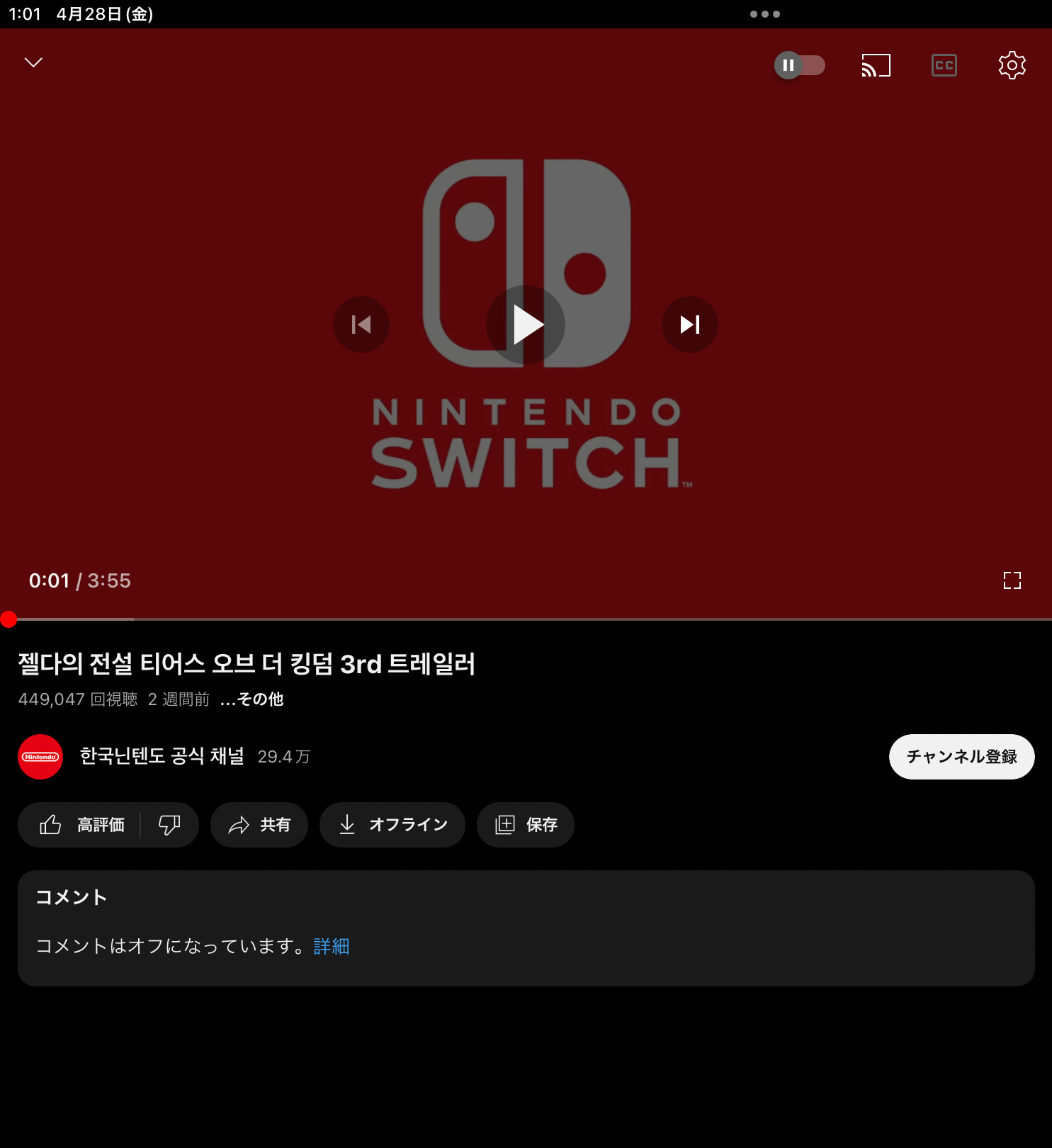The image size is (1052, 1148).
Task: Share the video via 共有
Action: click(x=259, y=825)
